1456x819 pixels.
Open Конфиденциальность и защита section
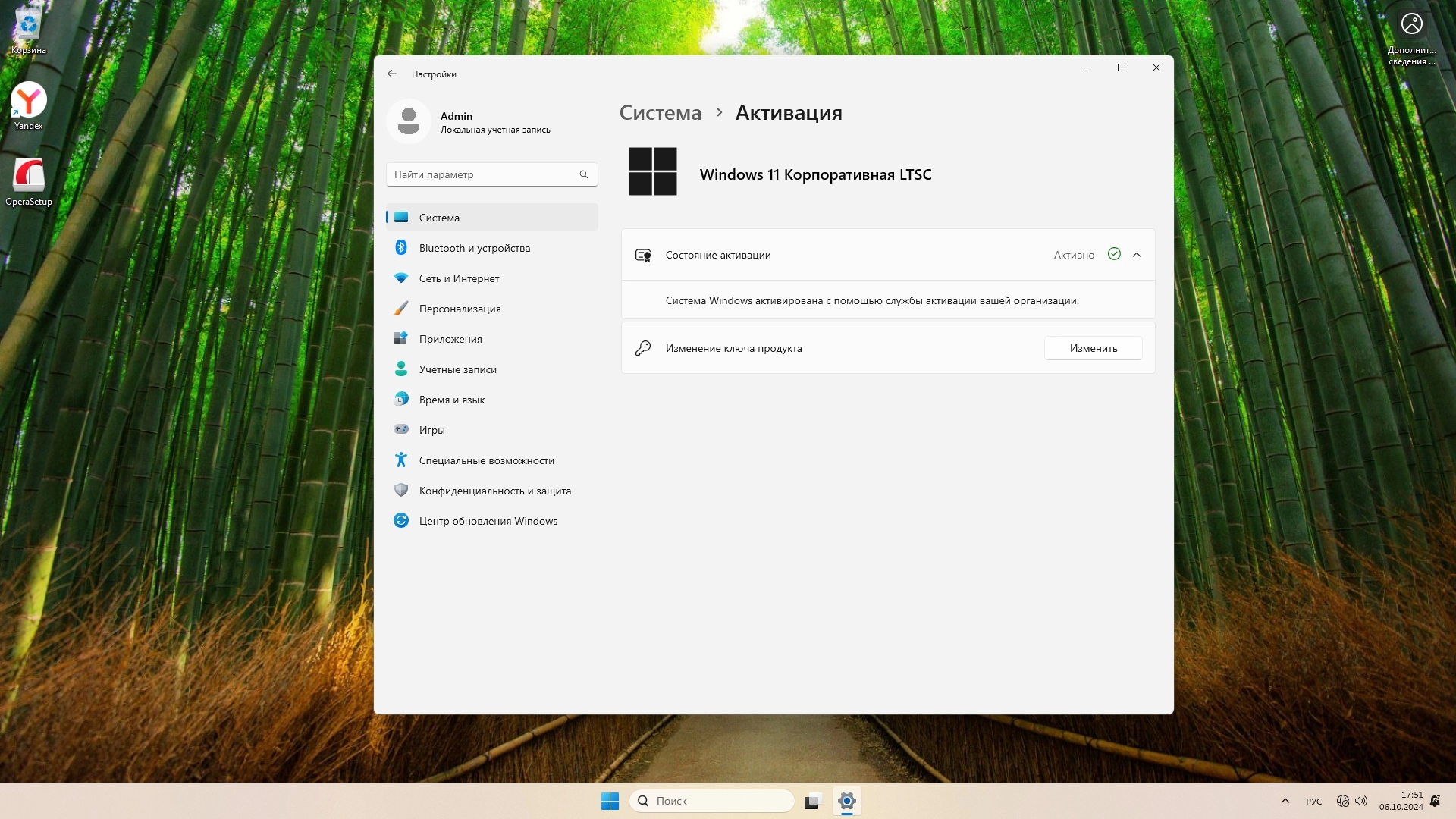point(494,491)
